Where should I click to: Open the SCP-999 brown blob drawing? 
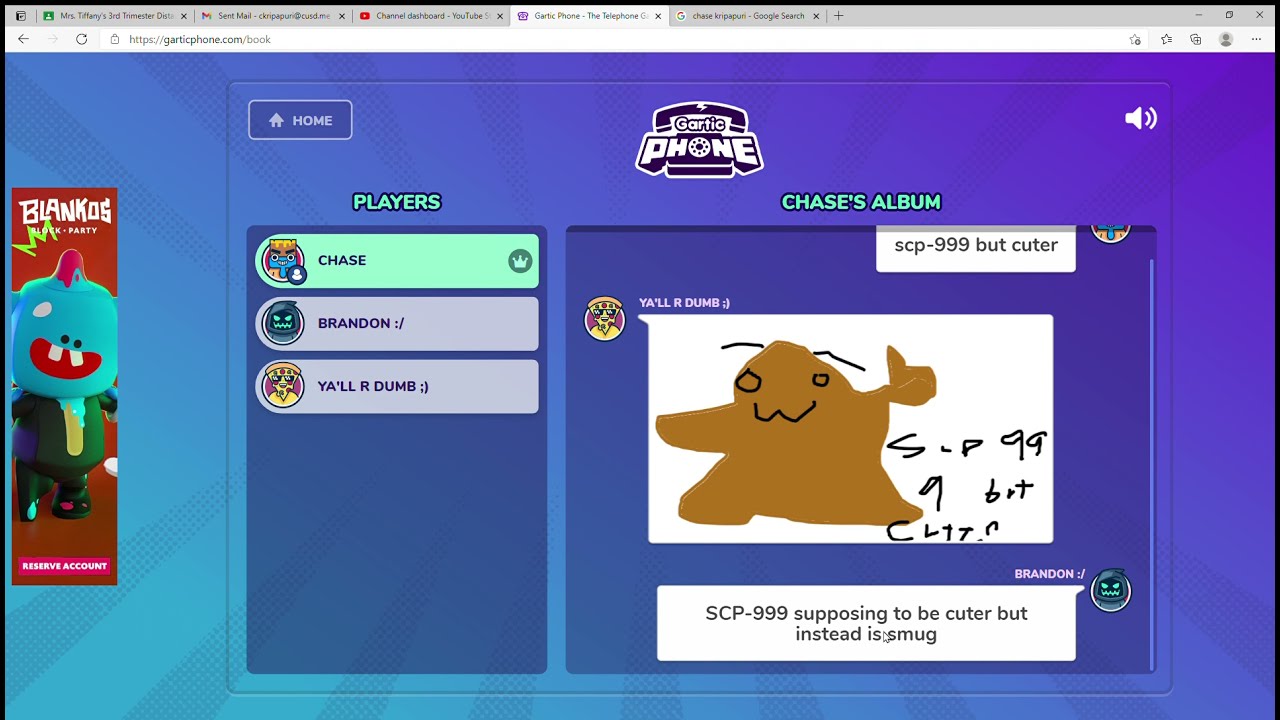(850, 429)
